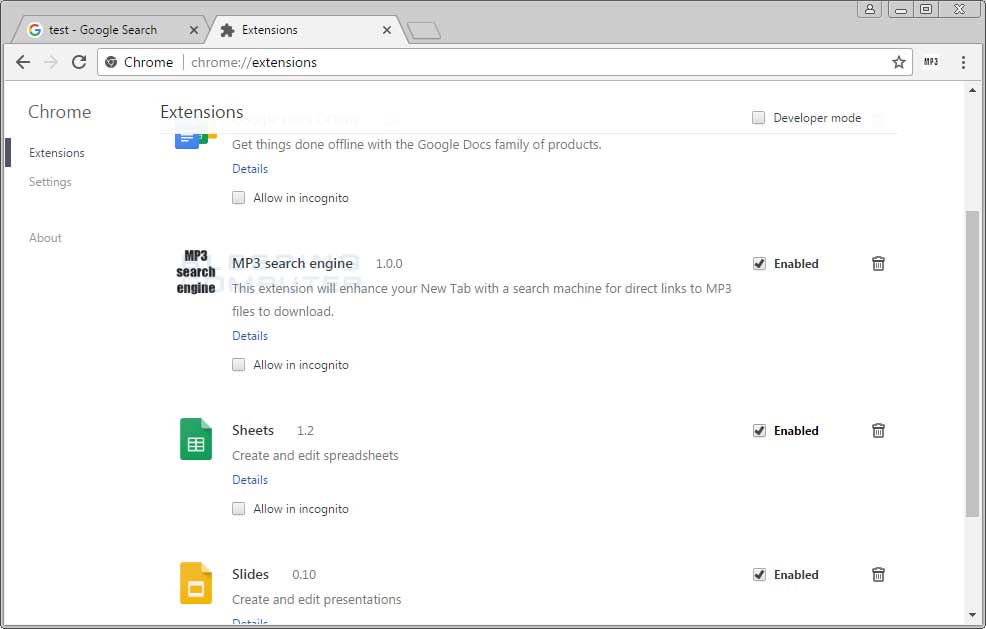Open the Chrome three-dot menu

963,62
